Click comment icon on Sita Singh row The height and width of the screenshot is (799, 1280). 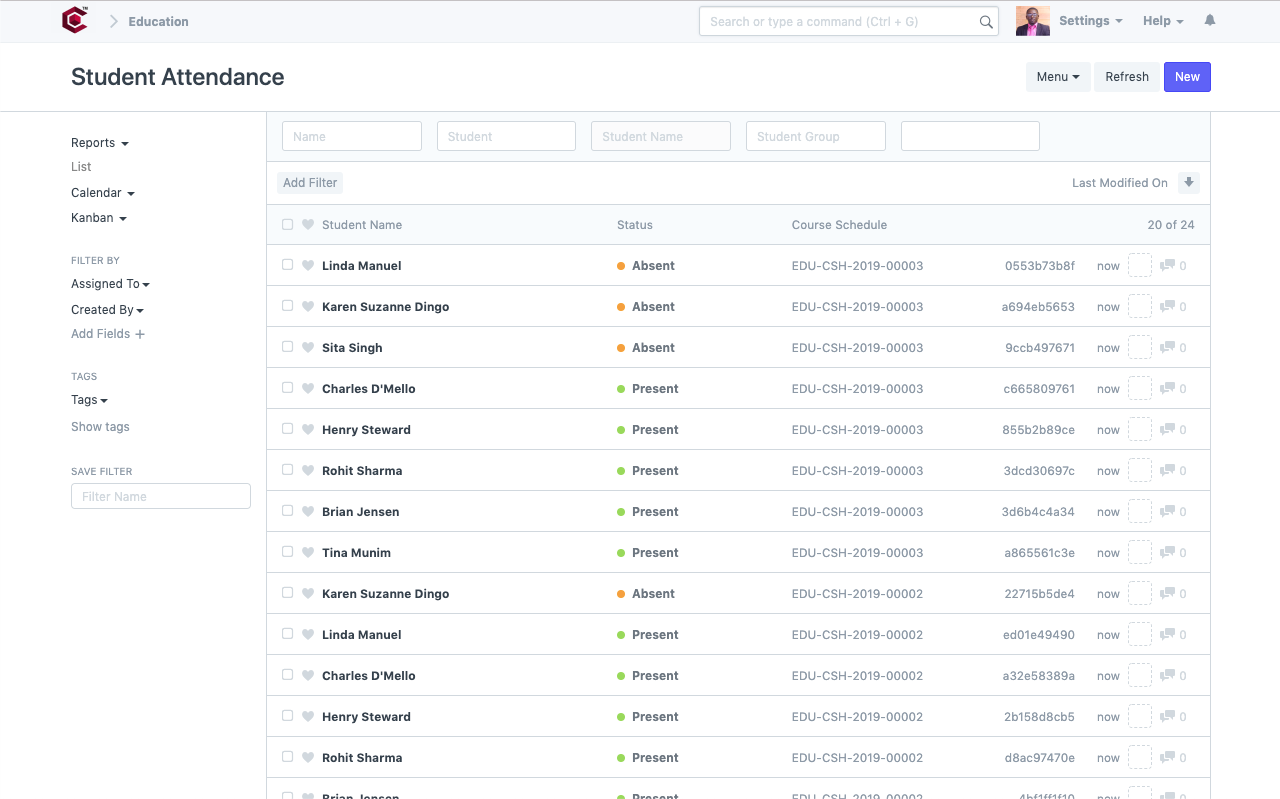click(1167, 348)
